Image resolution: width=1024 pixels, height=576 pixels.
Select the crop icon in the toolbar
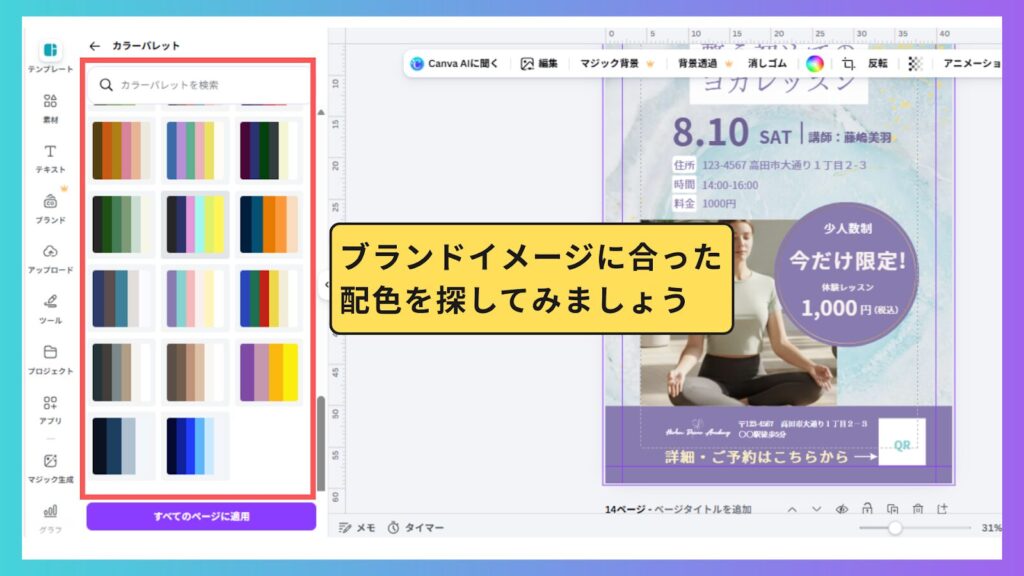(848, 63)
